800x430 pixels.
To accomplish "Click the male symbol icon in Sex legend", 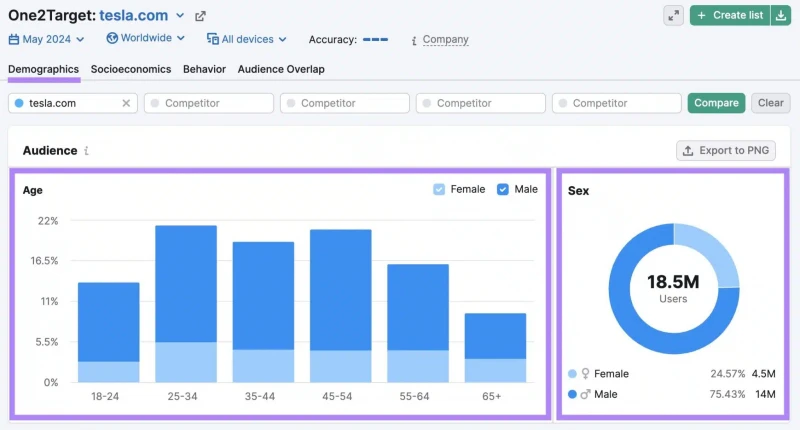I will (585, 394).
